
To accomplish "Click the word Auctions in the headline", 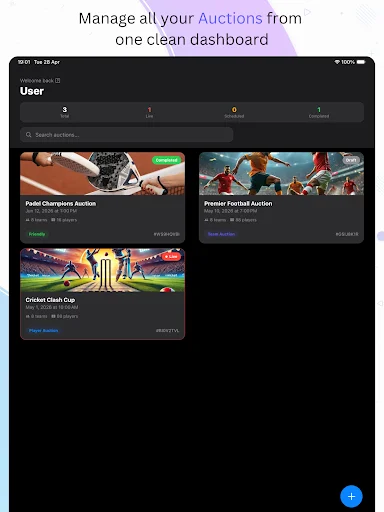I will [230, 18].
